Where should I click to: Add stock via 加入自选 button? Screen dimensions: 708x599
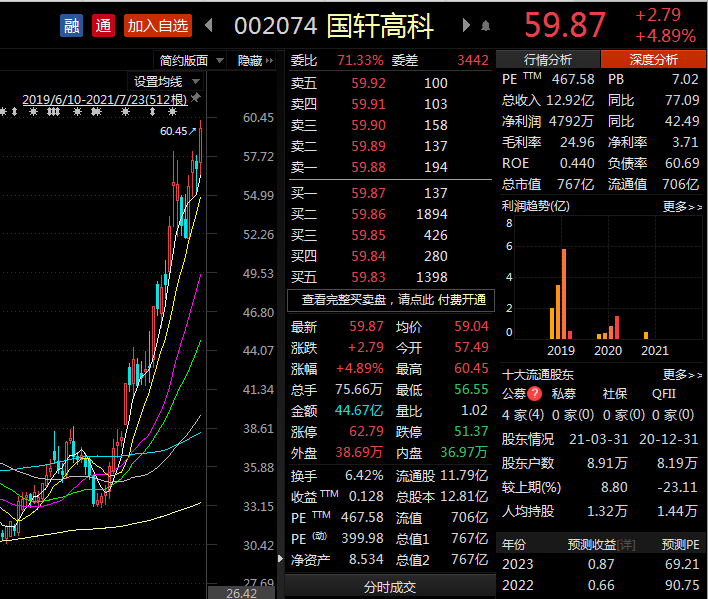click(158, 25)
